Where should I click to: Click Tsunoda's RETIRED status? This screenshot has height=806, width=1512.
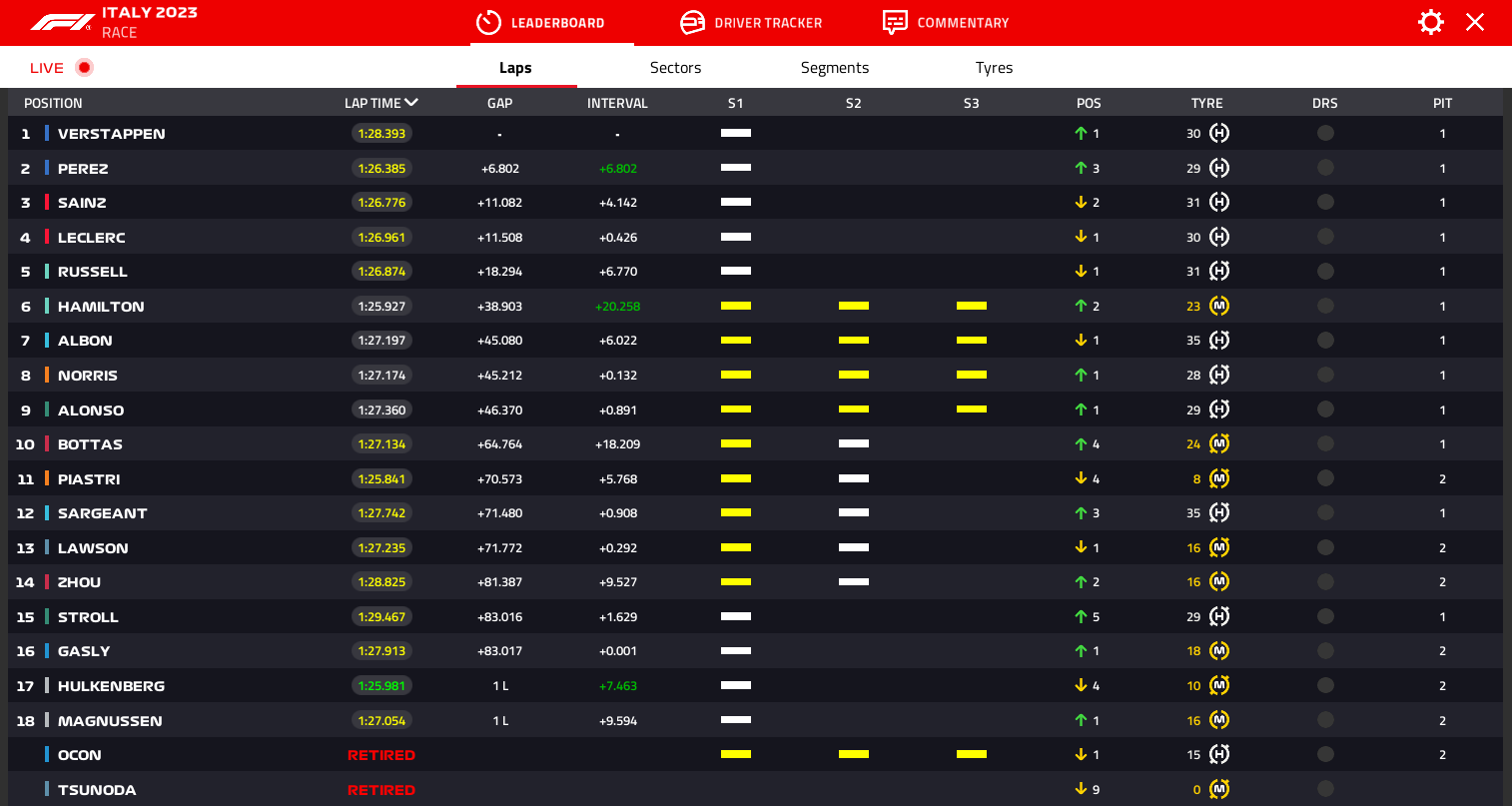click(381, 790)
